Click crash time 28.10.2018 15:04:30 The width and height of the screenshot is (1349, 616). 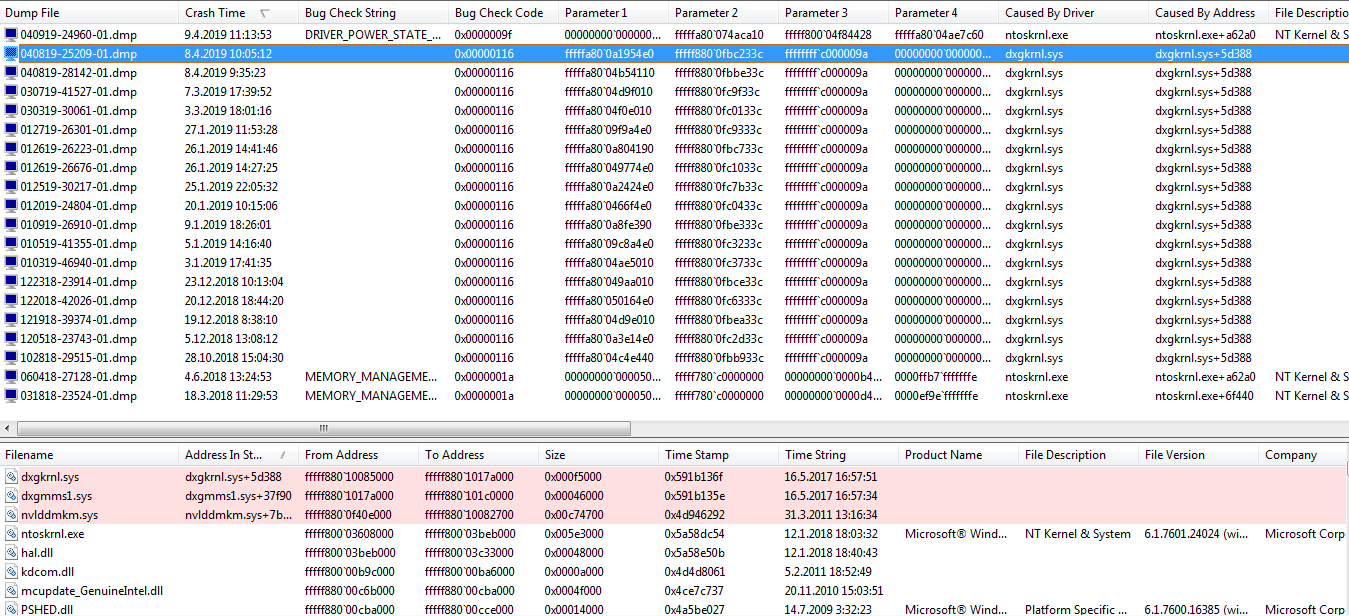(234, 358)
